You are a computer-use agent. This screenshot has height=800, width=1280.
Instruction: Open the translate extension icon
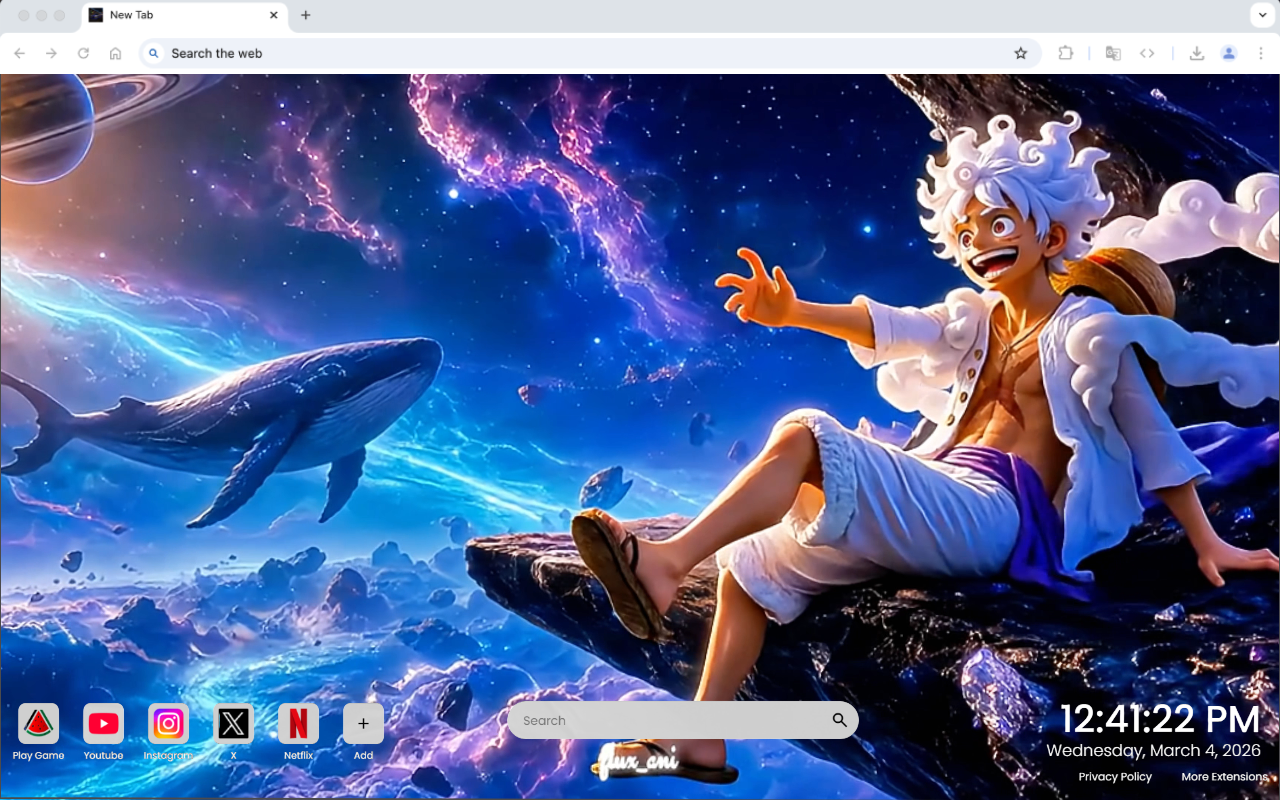click(1113, 53)
